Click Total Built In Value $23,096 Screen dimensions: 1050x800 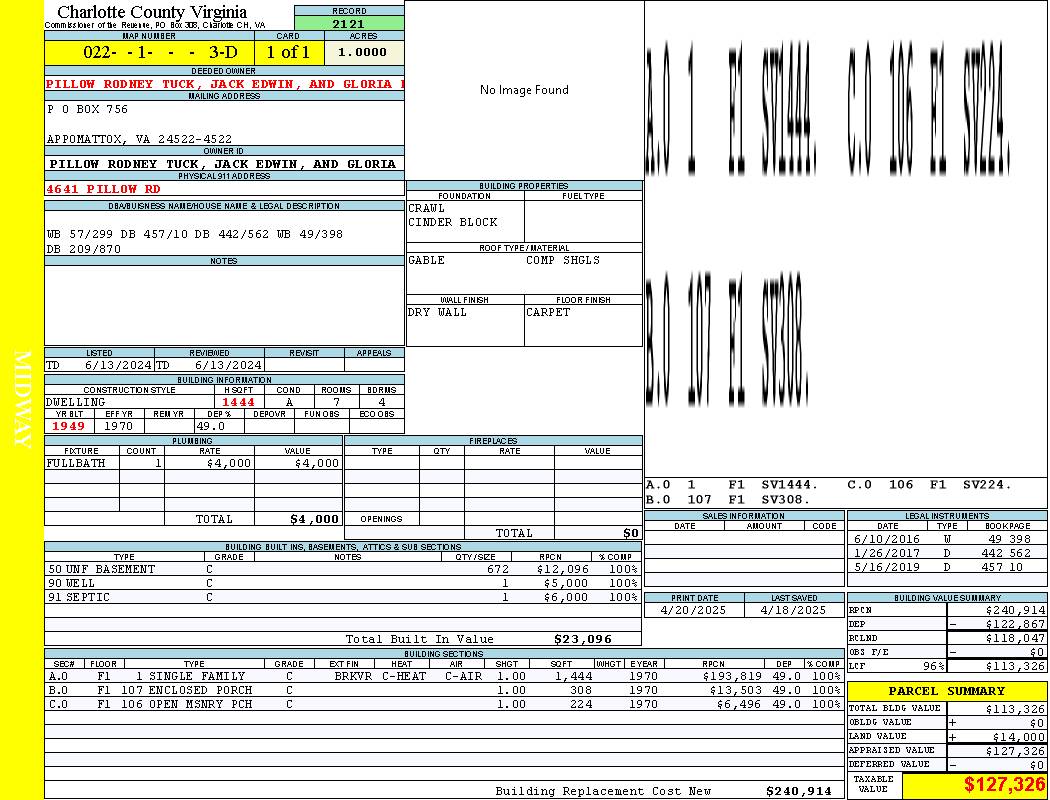583,639
